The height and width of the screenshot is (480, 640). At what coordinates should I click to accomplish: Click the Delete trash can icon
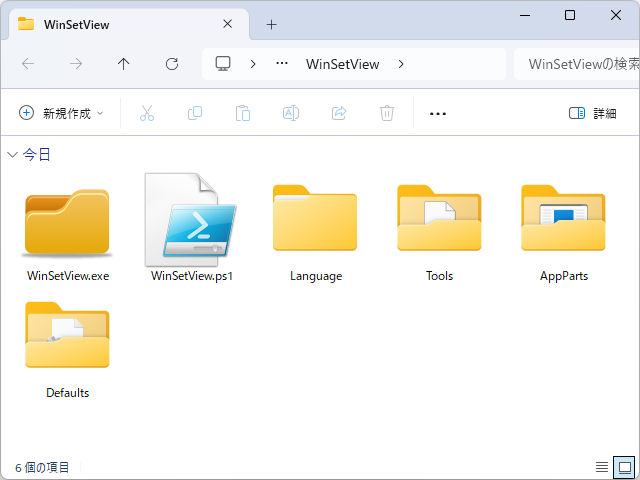coord(387,113)
